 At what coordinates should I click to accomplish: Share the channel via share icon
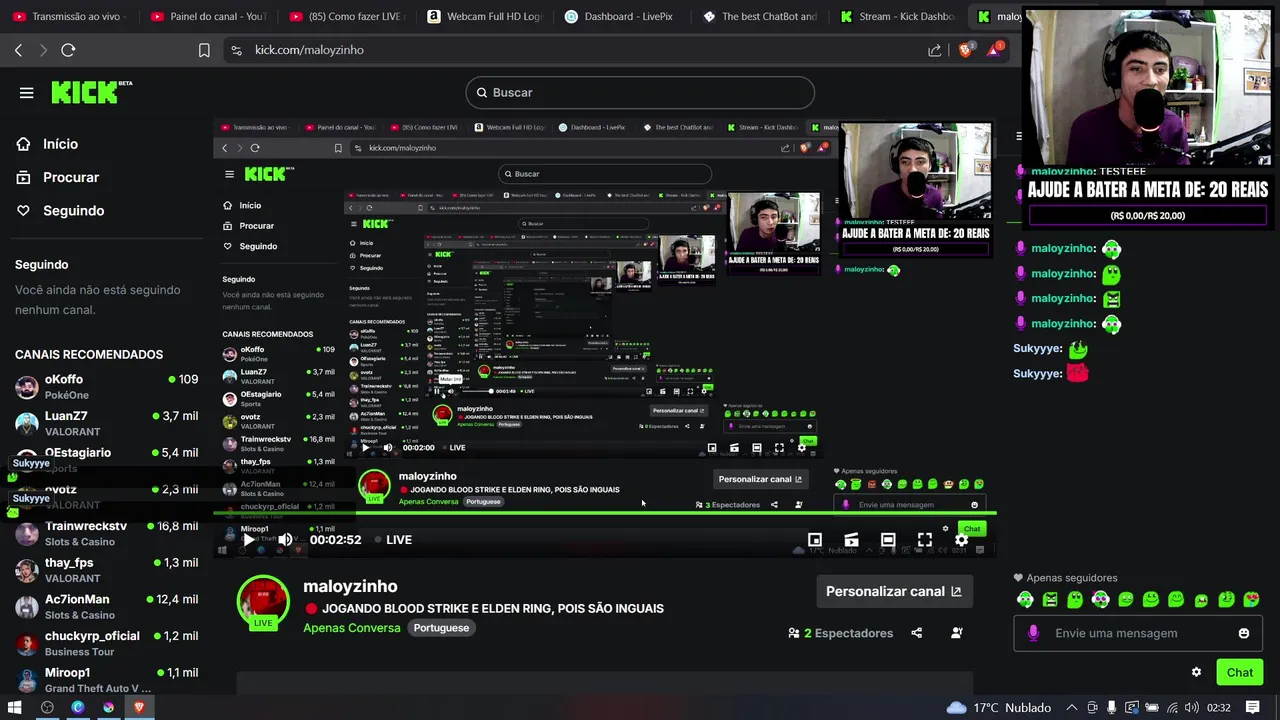917,633
